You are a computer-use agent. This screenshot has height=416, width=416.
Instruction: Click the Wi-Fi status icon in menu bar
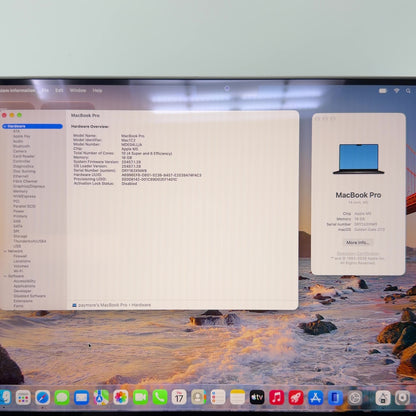click(396, 91)
